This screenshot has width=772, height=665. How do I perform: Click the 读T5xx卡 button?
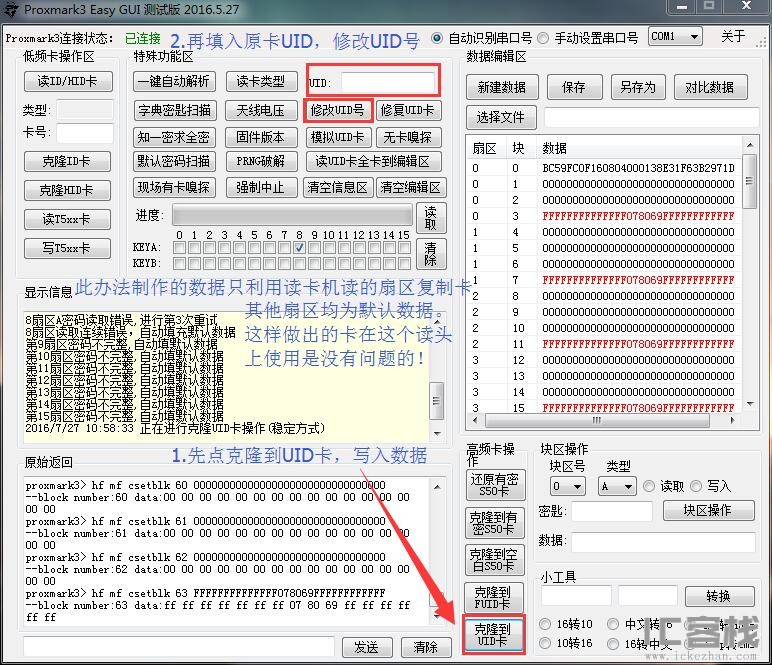[x=67, y=219]
